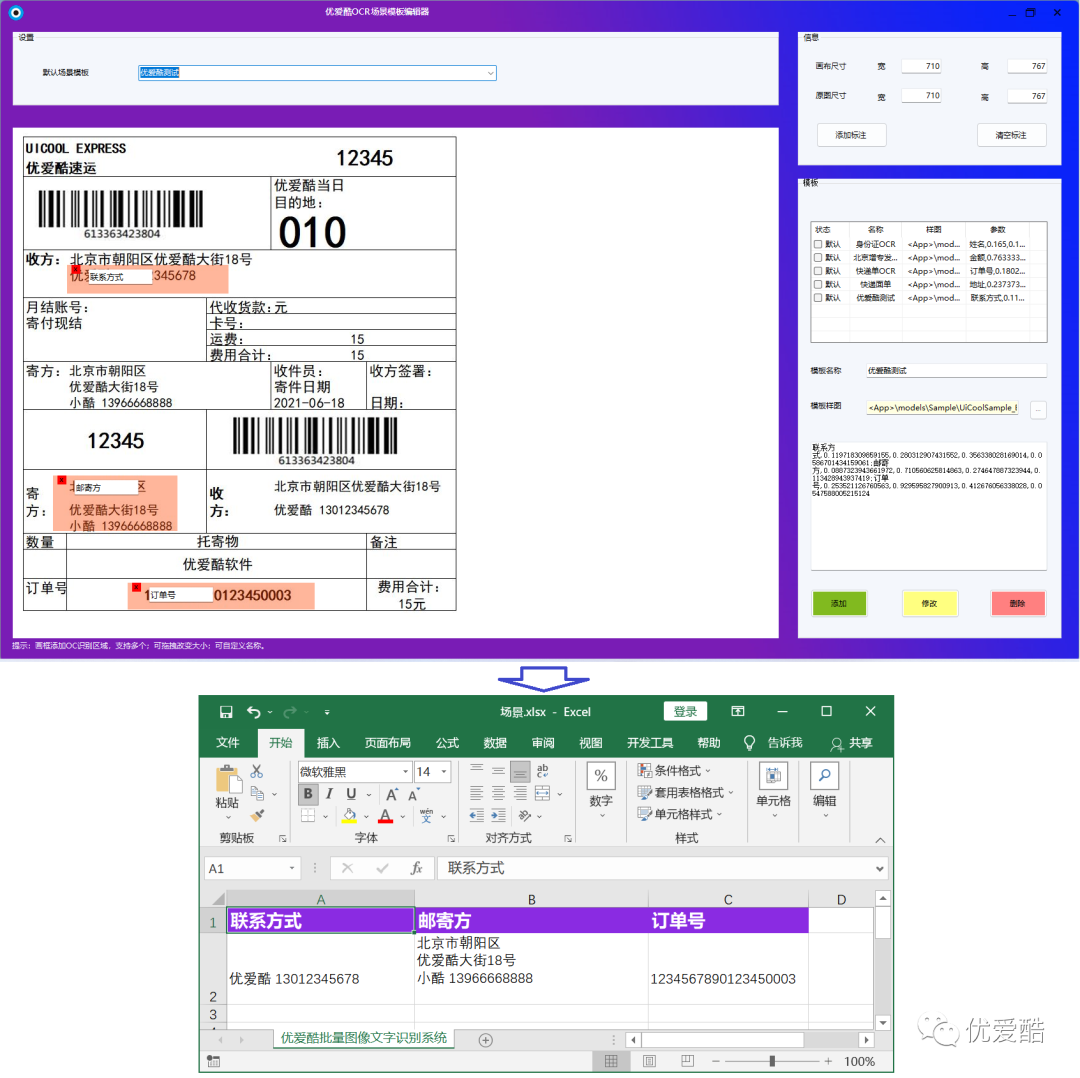Switch to the 公式 ribbon tab
1080x1078 pixels.
click(447, 743)
